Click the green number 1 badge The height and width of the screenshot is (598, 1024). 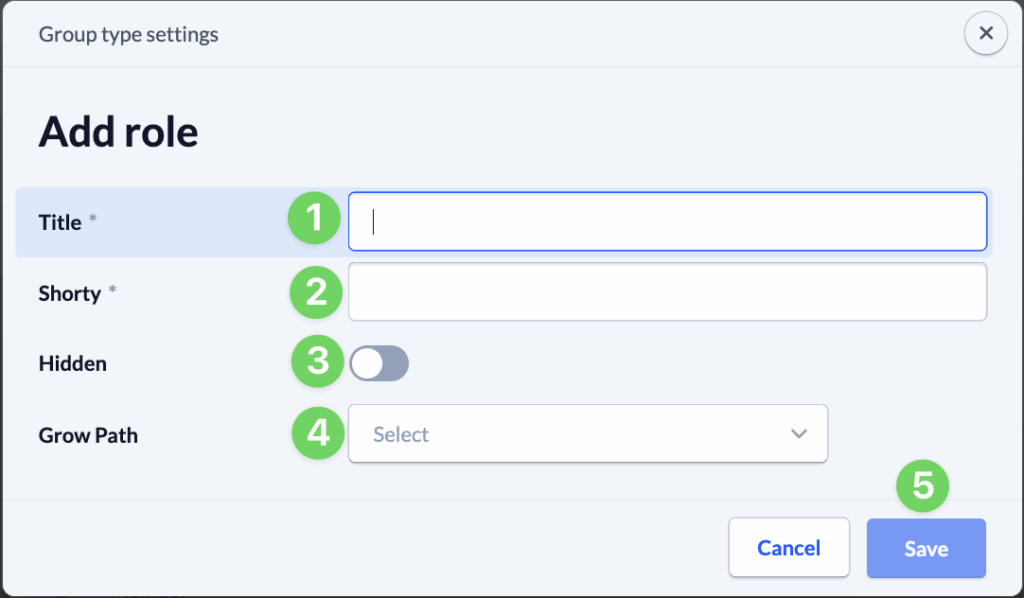pos(315,219)
